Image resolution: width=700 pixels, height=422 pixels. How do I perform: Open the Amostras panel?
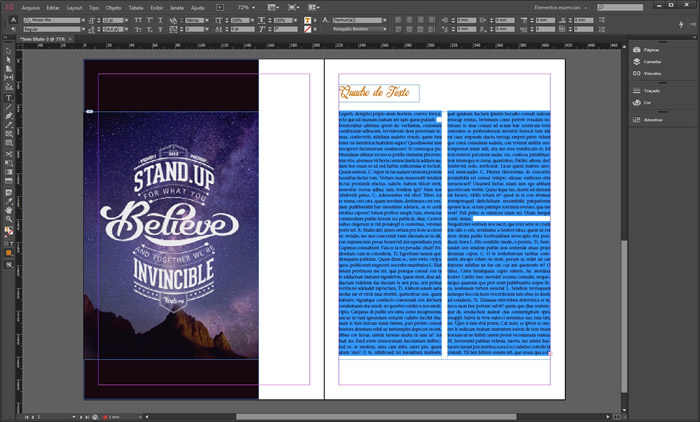652,119
